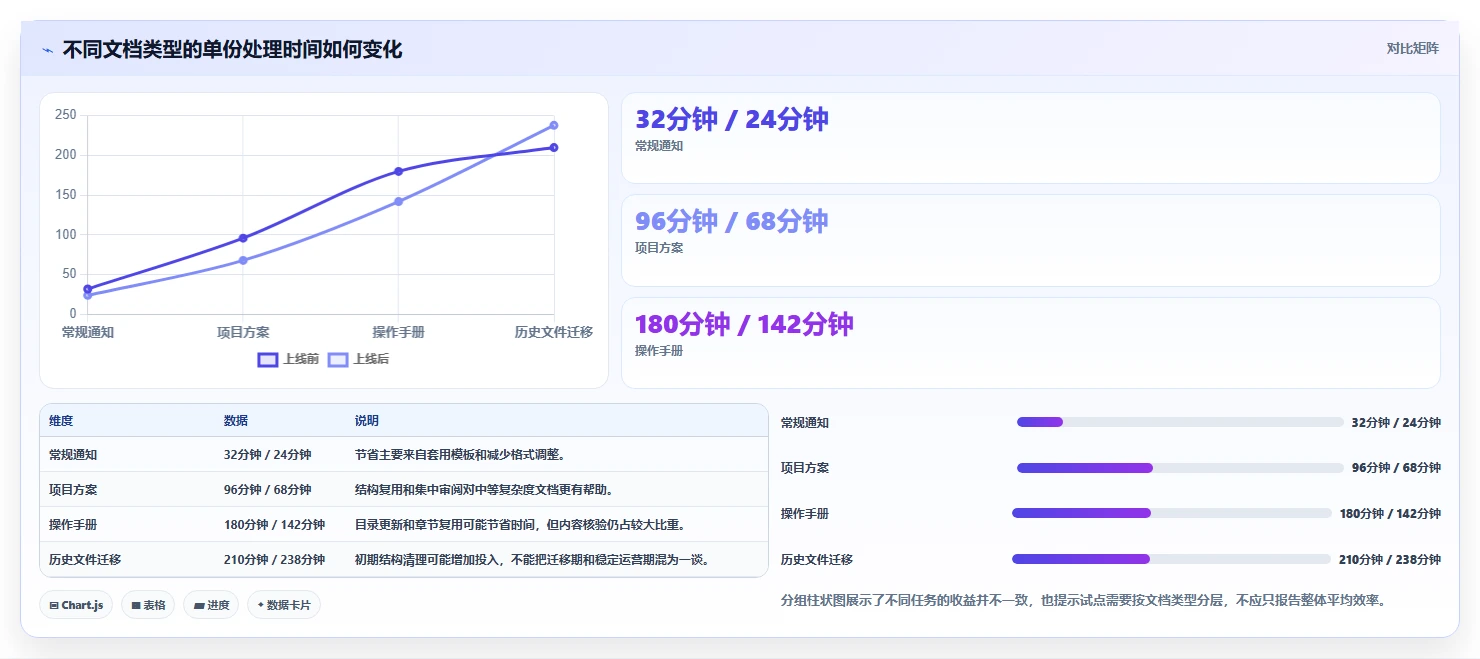Click the 项目方案 progress bar

pyautogui.click(x=1180, y=468)
